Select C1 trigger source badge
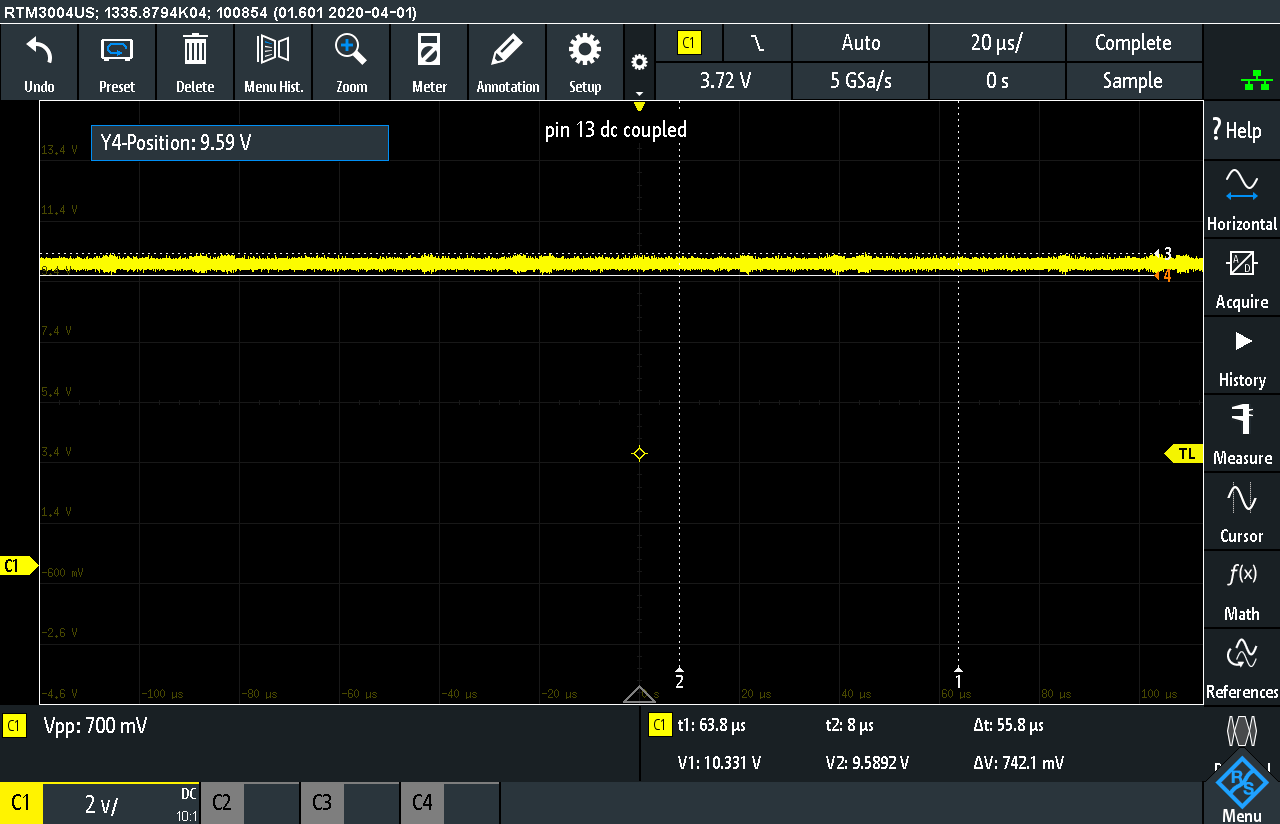The width and height of the screenshot is (1280, 824). click(690, 43)
